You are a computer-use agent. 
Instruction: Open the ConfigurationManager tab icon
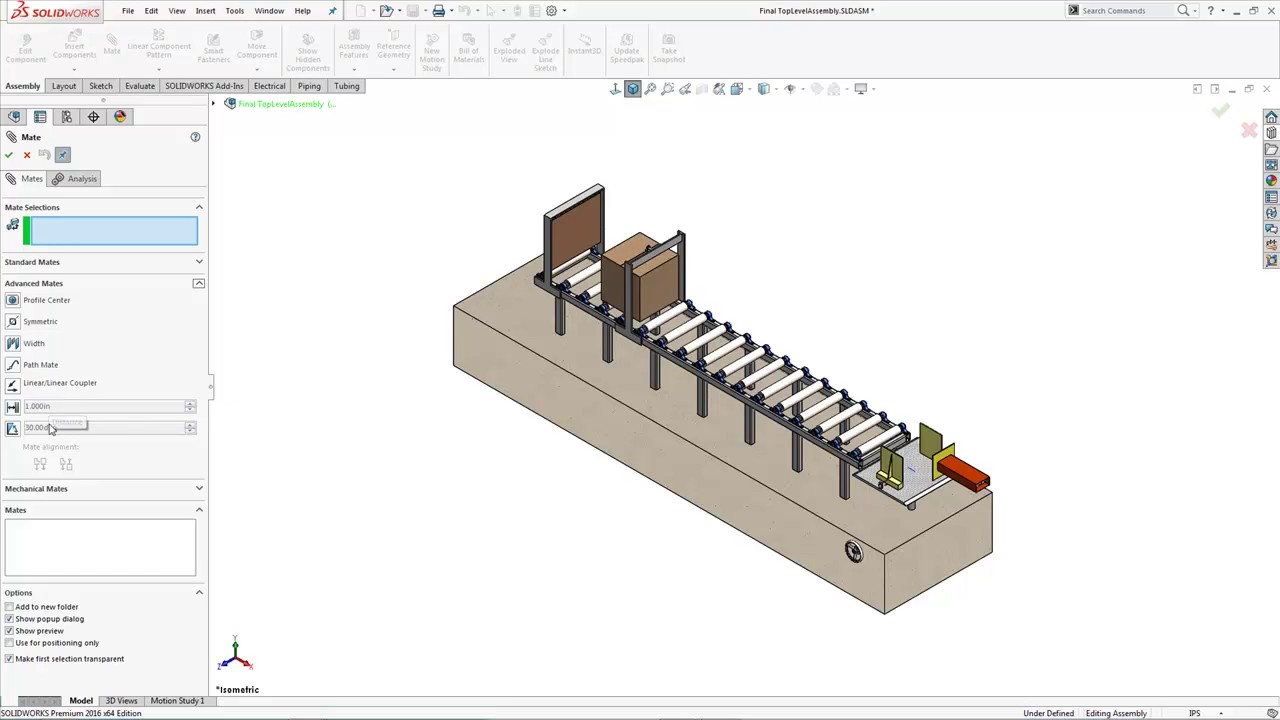click(67, 117)
